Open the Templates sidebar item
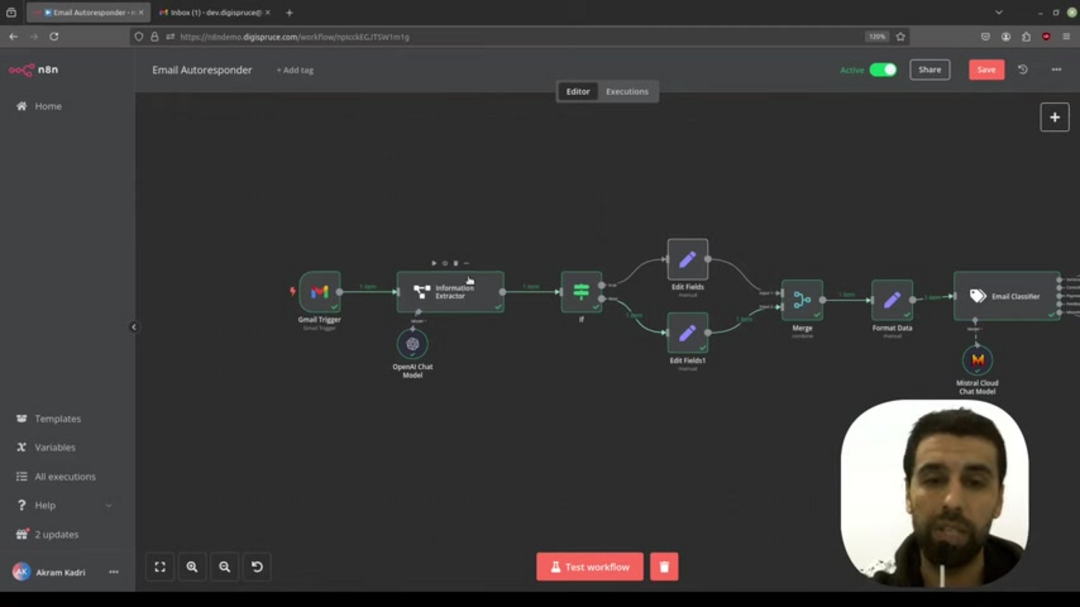The height and width of the screenshot is (607, 1080). click(x=57, y=419)
